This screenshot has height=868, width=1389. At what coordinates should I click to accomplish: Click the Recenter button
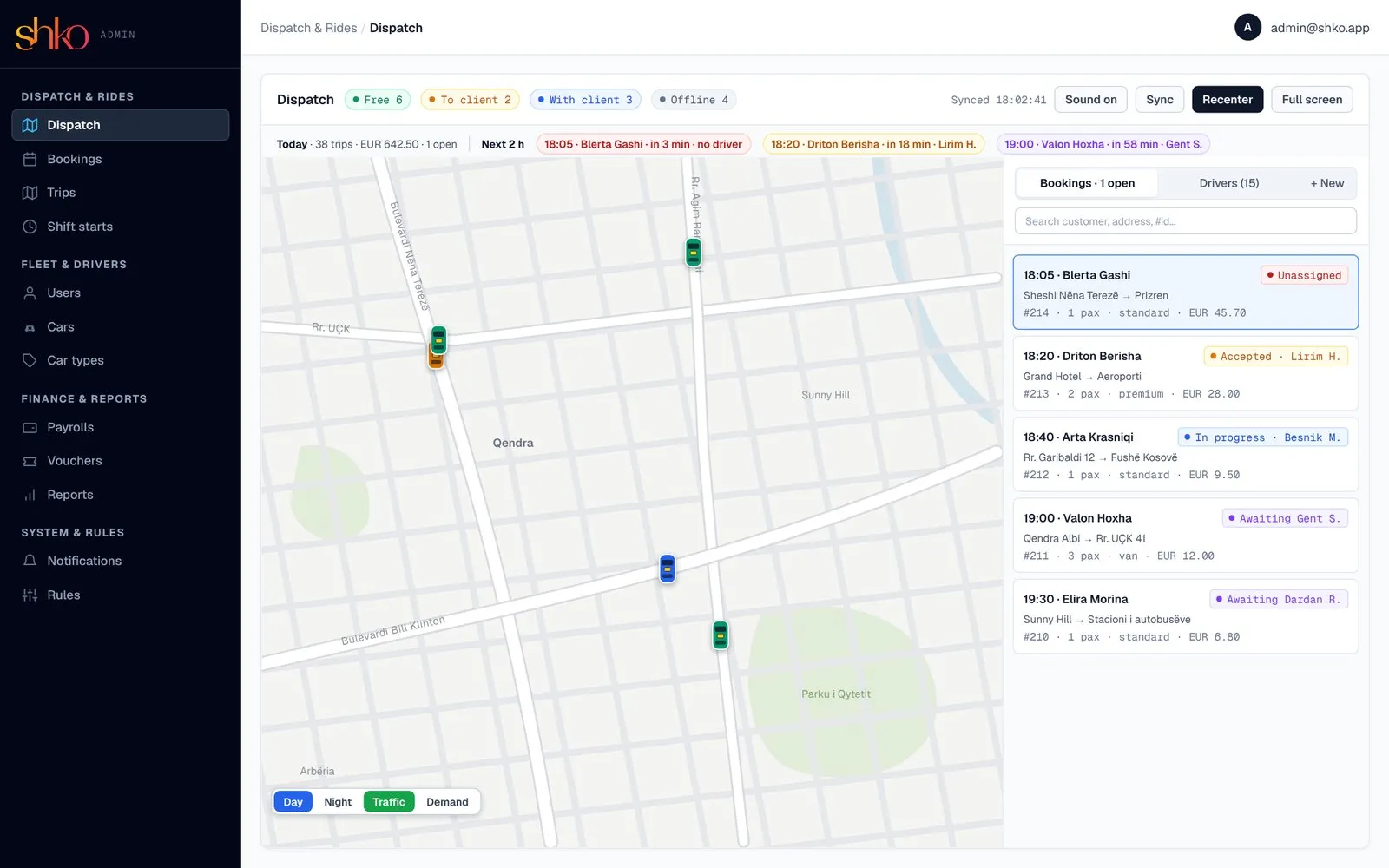click(1227, 100)
